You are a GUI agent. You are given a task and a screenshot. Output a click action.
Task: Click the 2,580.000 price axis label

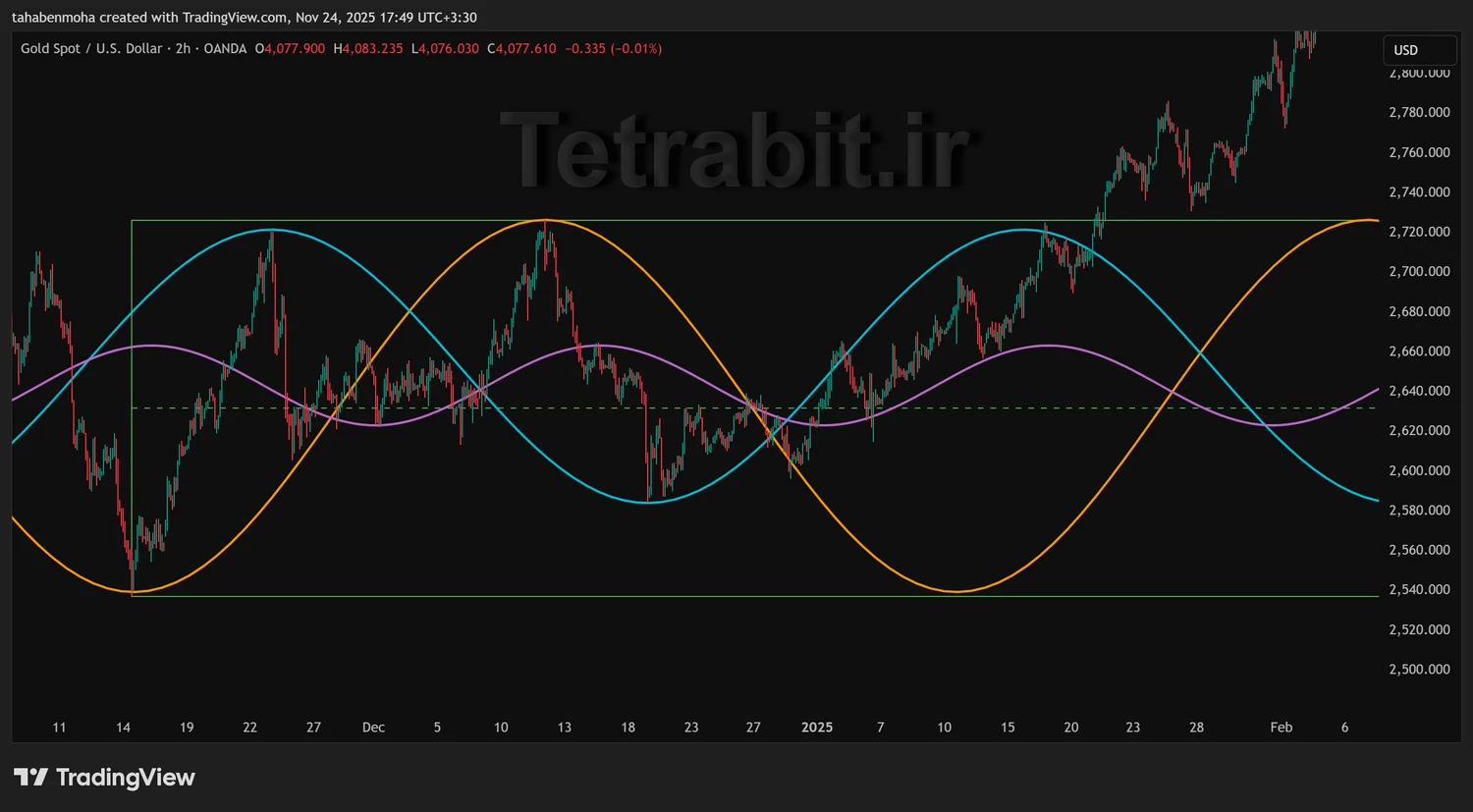click(1419, 510)
